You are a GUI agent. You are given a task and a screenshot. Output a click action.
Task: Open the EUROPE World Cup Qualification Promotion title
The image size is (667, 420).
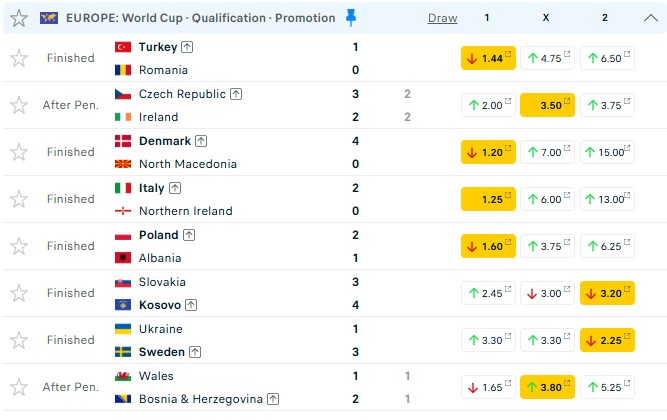[200, 18]
